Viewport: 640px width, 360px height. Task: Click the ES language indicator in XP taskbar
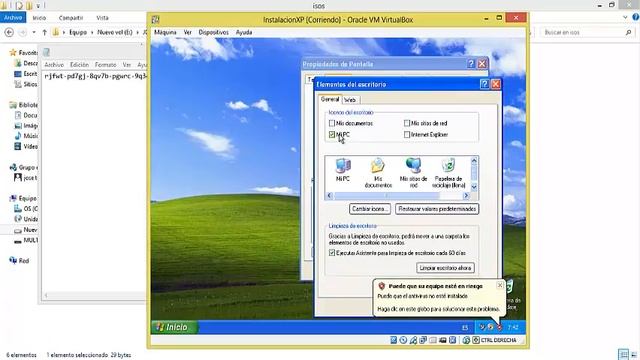pos(464,327)
